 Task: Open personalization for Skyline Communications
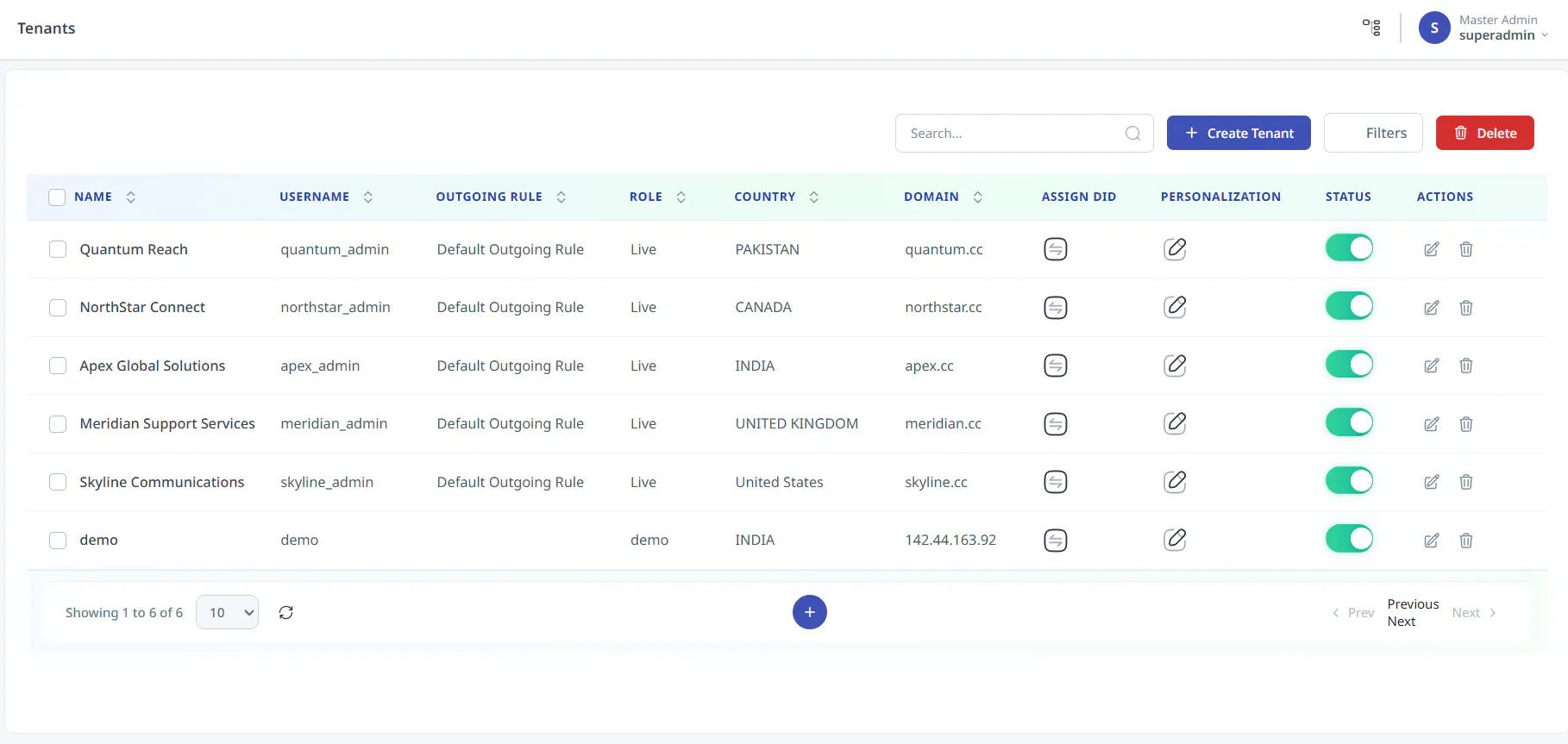coord(1175,482)
